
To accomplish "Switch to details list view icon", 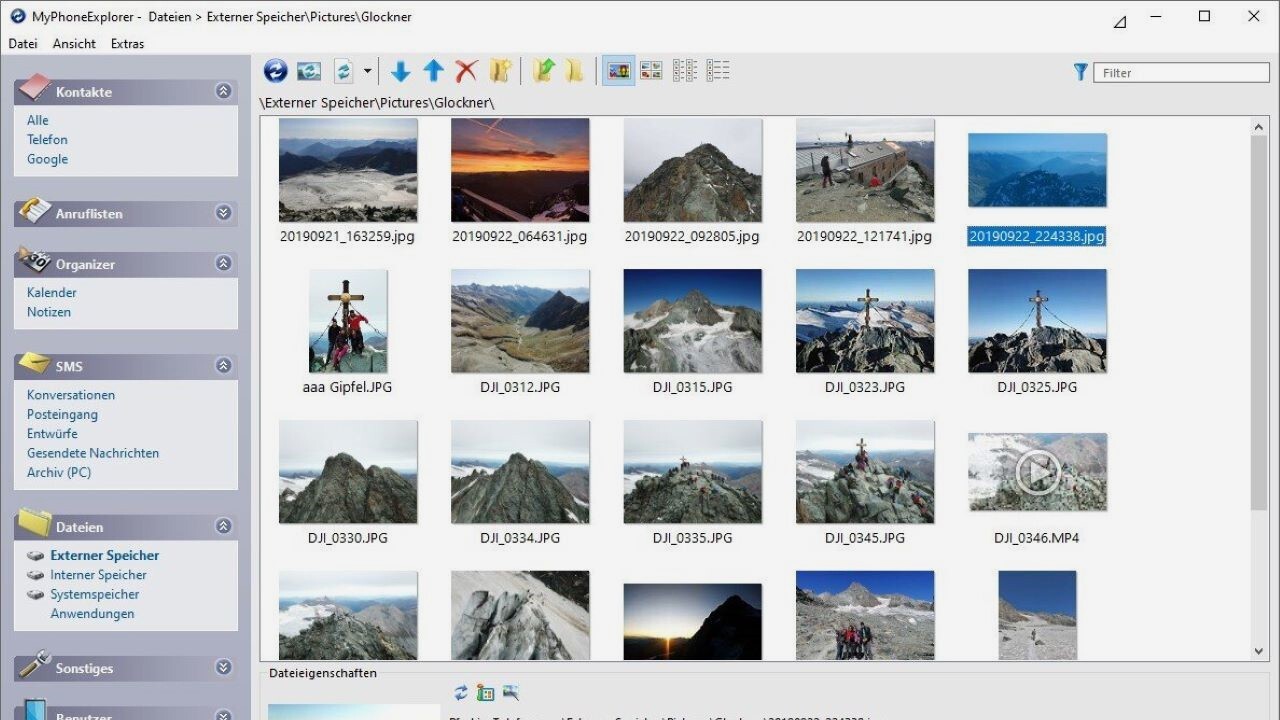I will pos(718,70).
